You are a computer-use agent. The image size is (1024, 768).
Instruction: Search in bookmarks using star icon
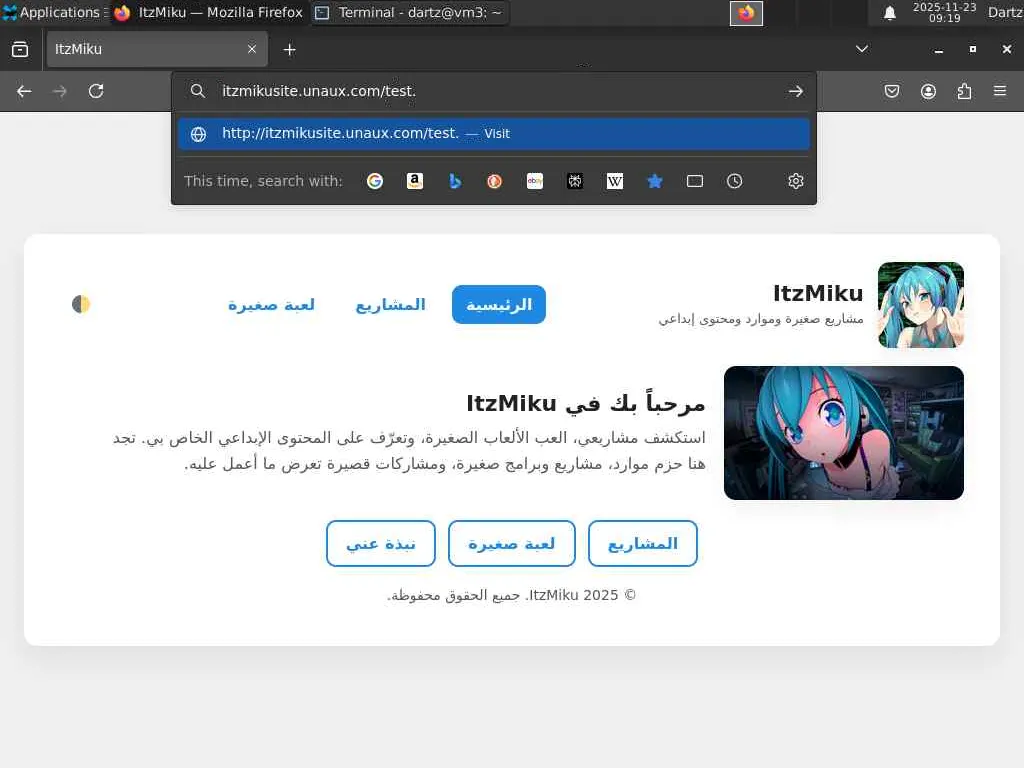tap(654, 181)
